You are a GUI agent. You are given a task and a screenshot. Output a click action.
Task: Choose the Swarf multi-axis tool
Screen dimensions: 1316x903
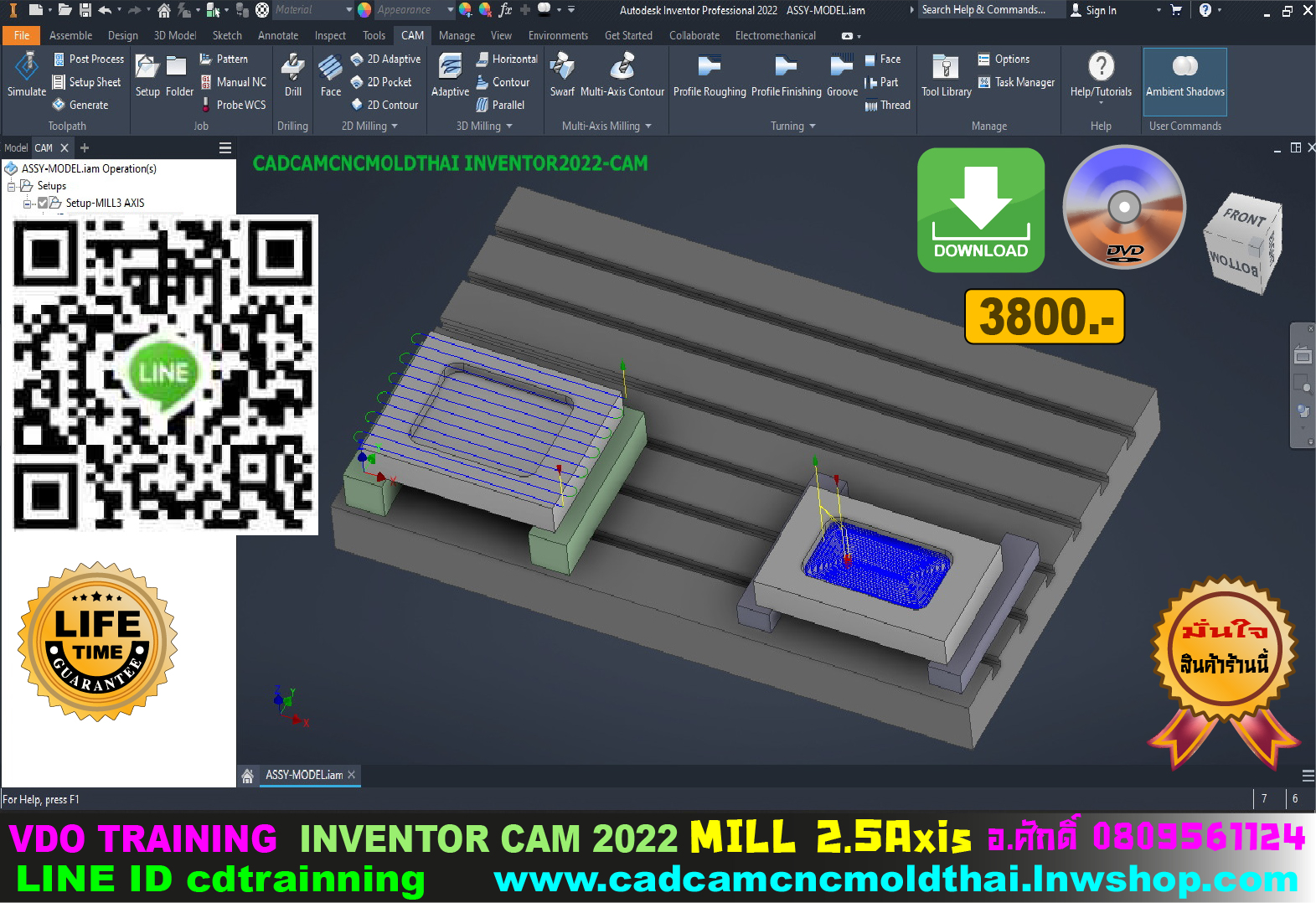(561, 75)
